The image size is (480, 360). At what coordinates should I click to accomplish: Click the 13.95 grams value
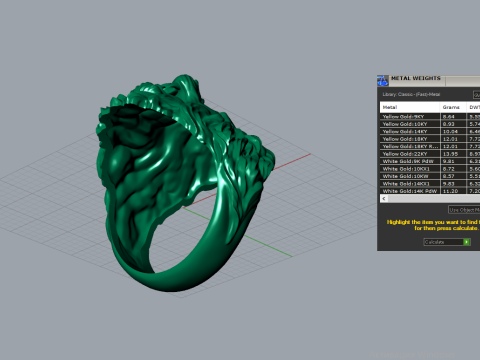coord(450,154)
